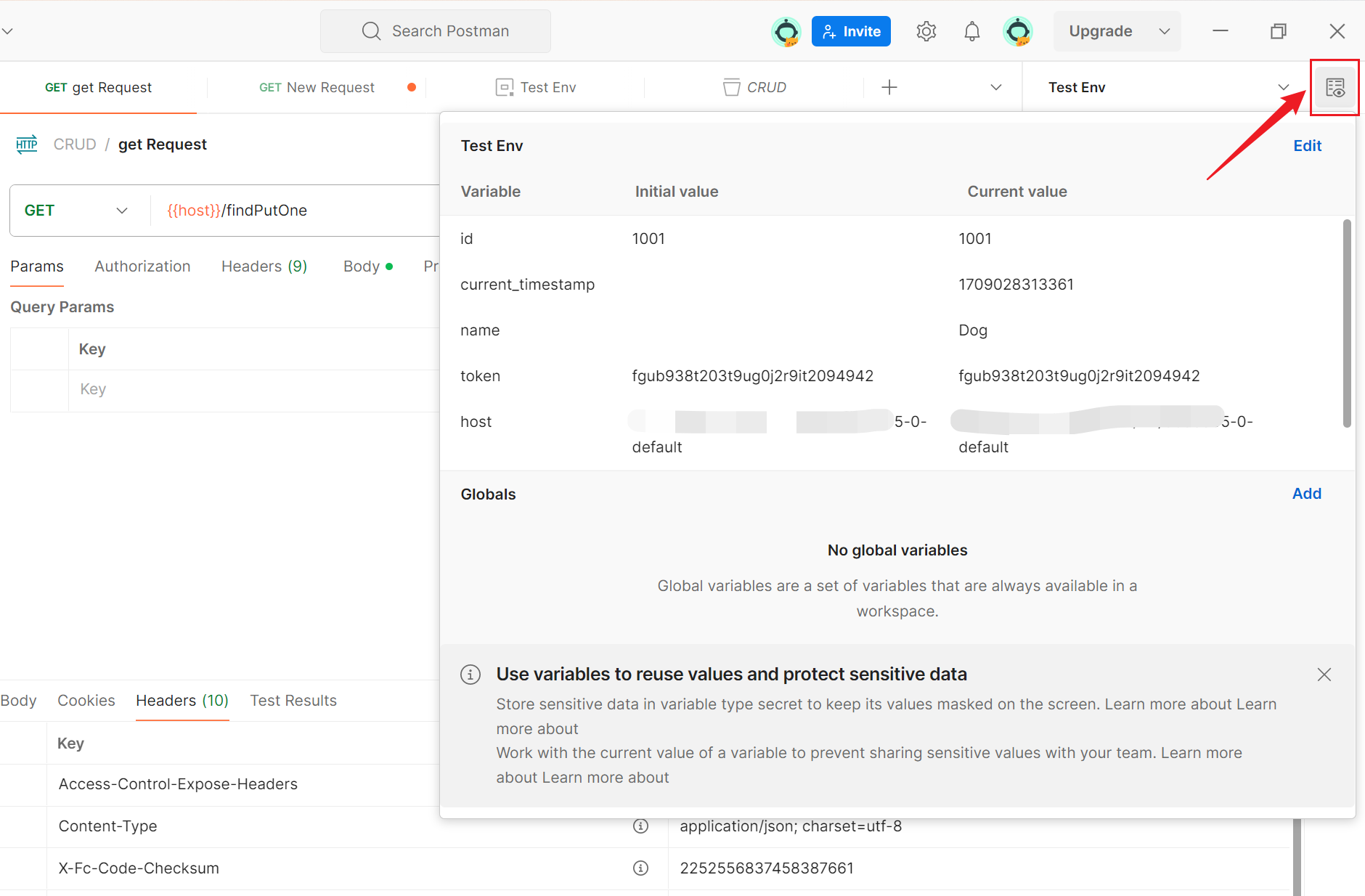Click the team avatar left of Invite

point(786,31)
